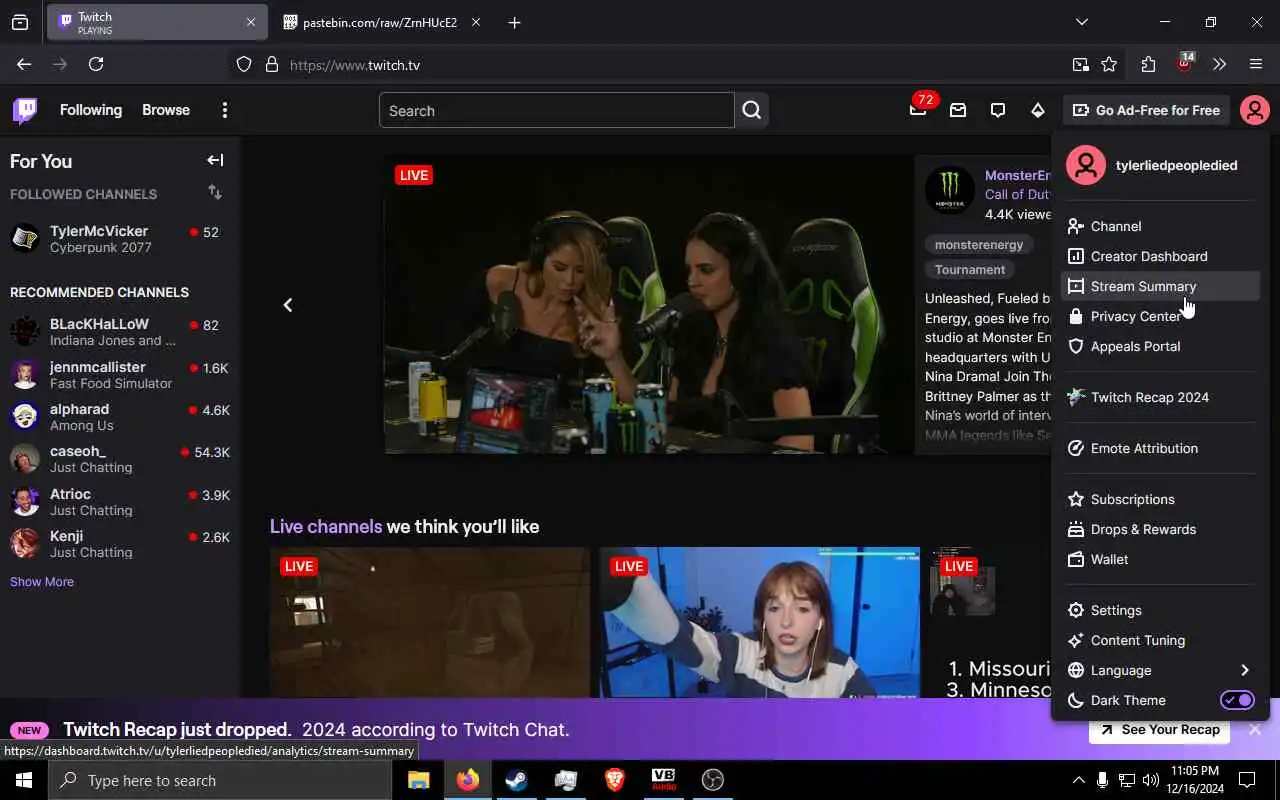Open the Creator Dashboard menu item

click(x=1160, y=256)
